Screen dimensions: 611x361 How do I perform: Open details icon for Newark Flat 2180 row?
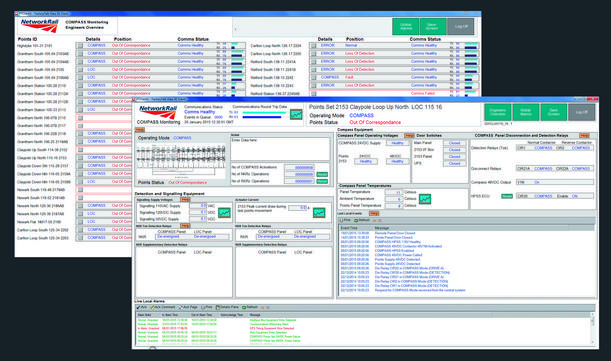80,222
